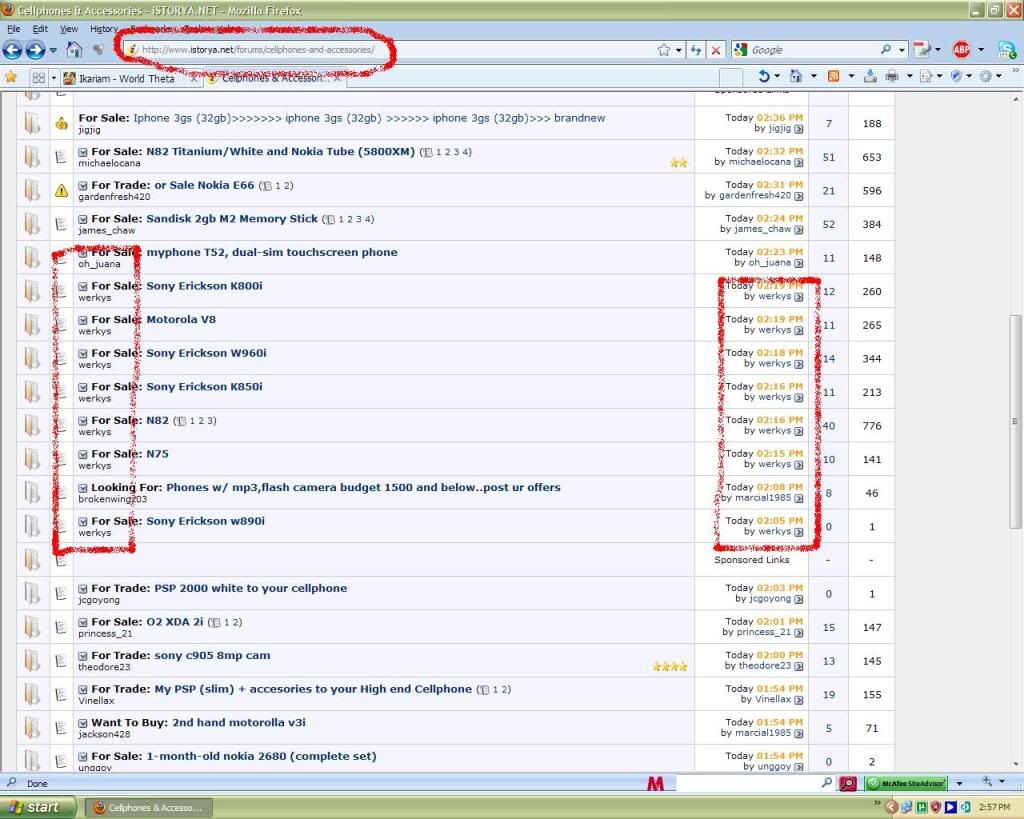
Task: Click the vertical scrollbar thumb
Action: [1015, 421]
